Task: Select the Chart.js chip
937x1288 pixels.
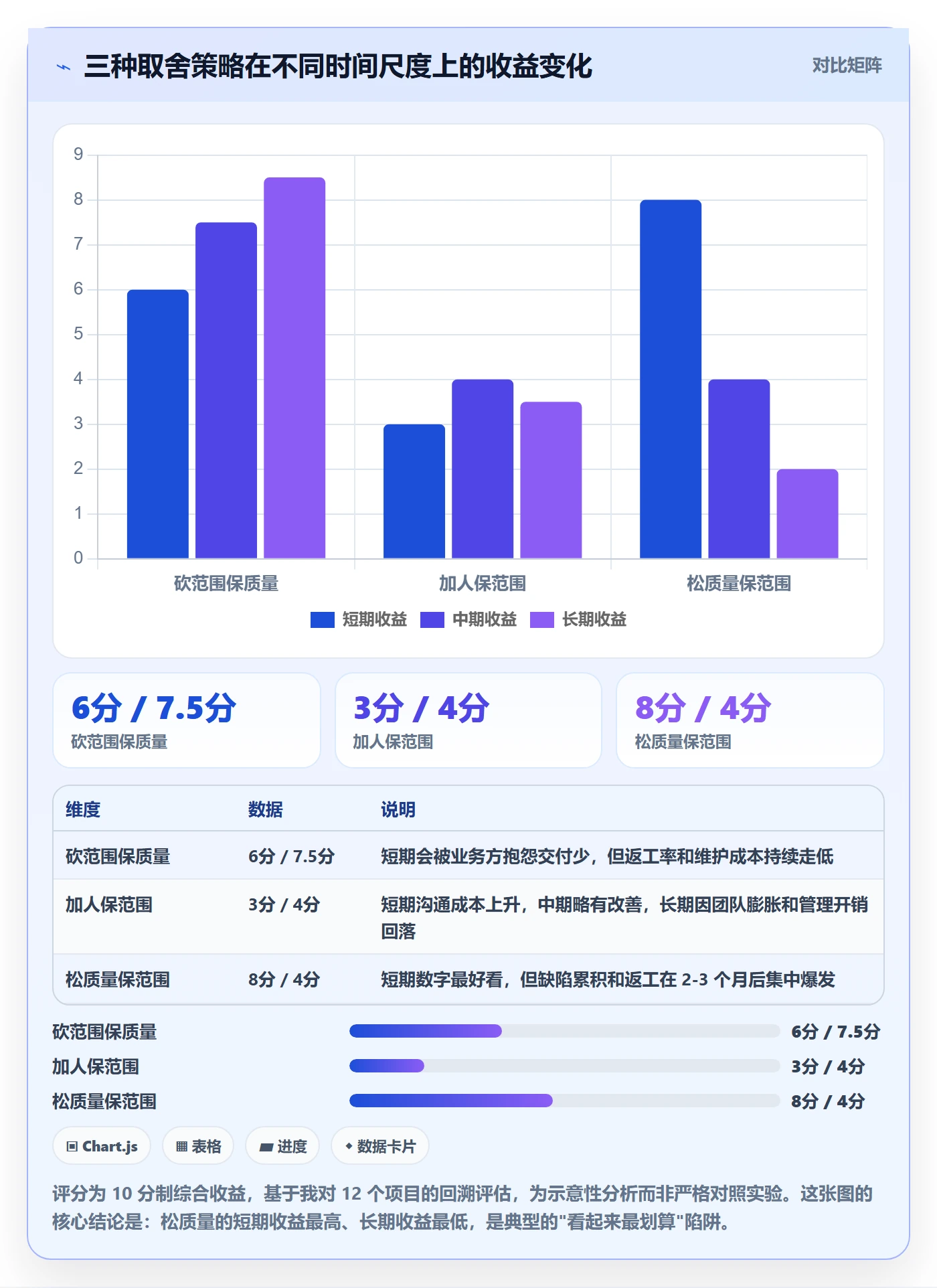Action: tap(102, 1146)
